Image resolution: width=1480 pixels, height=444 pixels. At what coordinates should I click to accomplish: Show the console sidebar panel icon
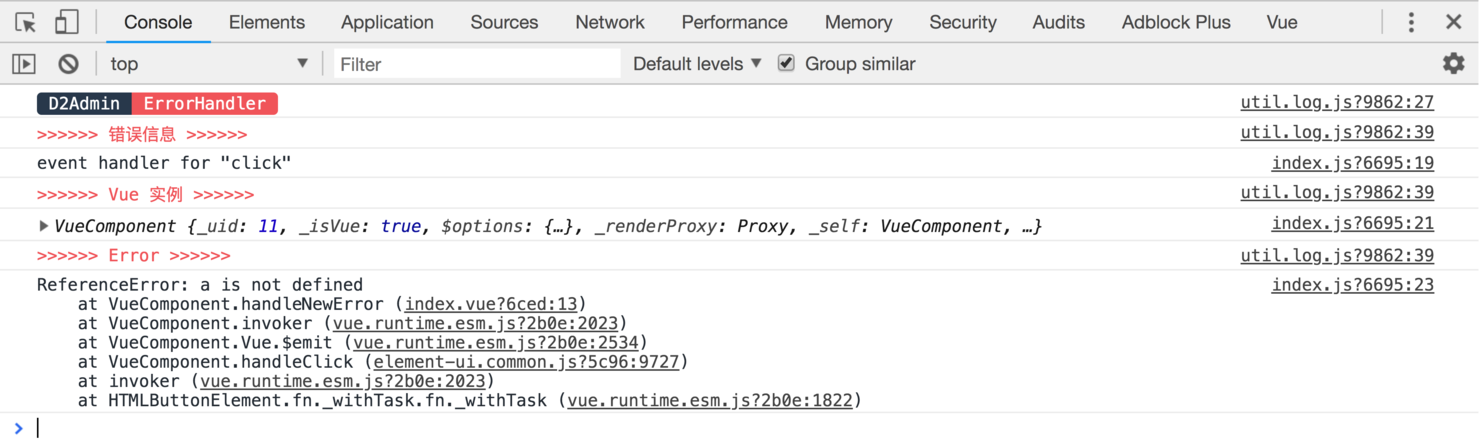[24, 64]
